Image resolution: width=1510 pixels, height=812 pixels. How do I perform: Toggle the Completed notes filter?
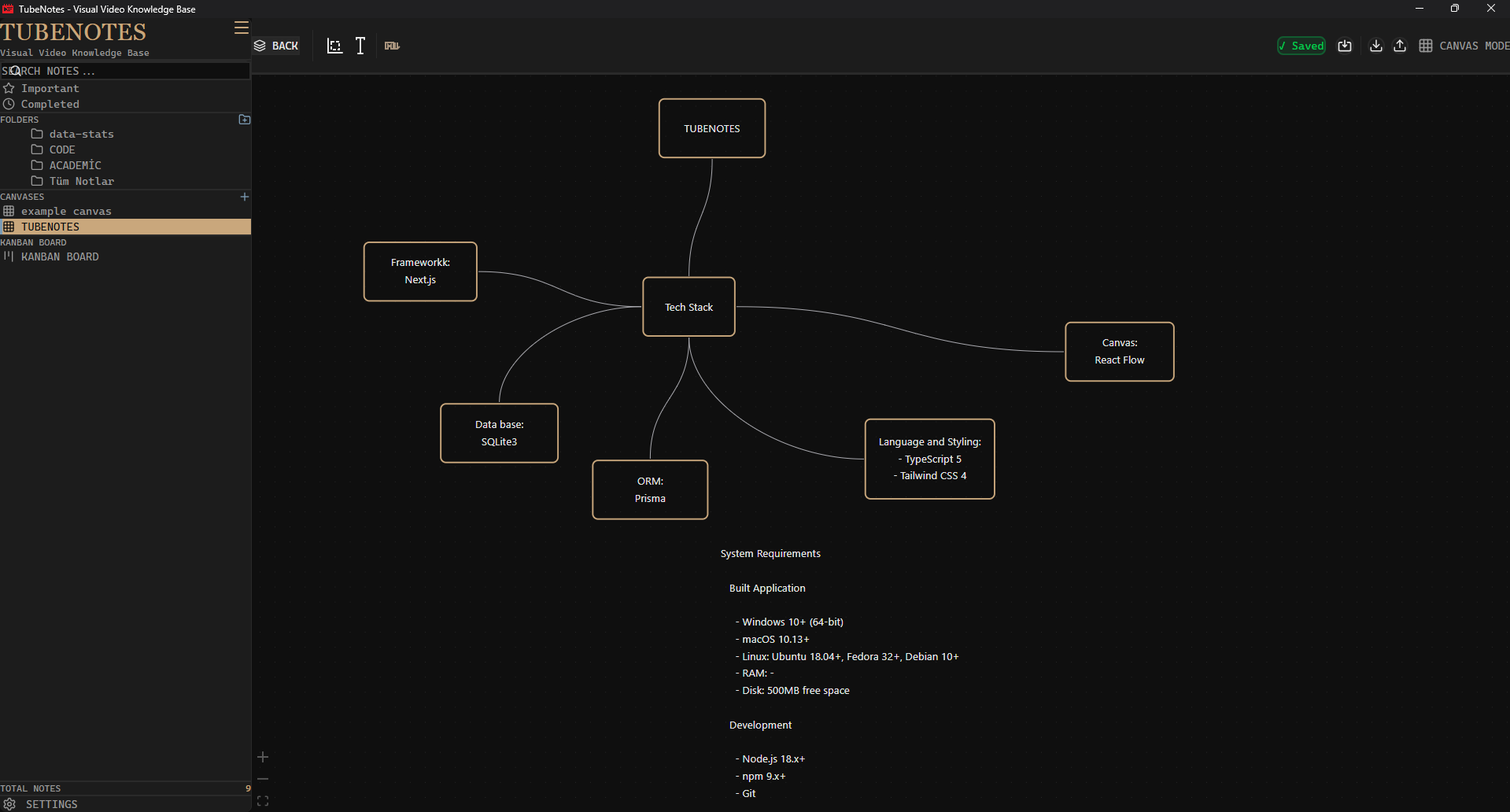pos(50,104)
